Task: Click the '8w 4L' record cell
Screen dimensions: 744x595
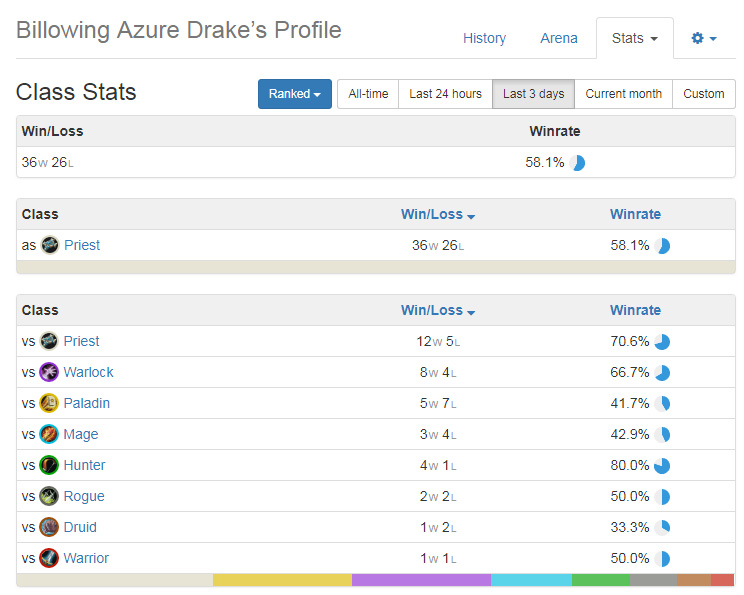Action: pyautogui.click(x=438, y=372)
